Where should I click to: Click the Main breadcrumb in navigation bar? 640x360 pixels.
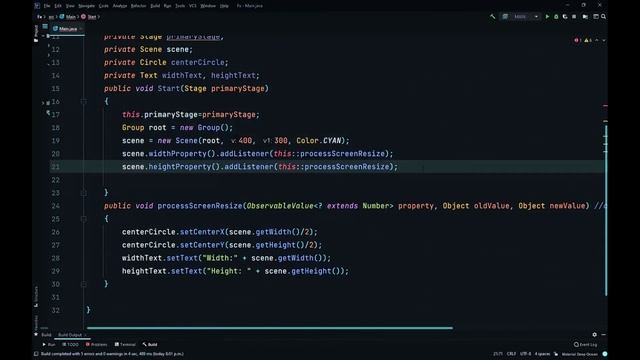coord(68,17)
